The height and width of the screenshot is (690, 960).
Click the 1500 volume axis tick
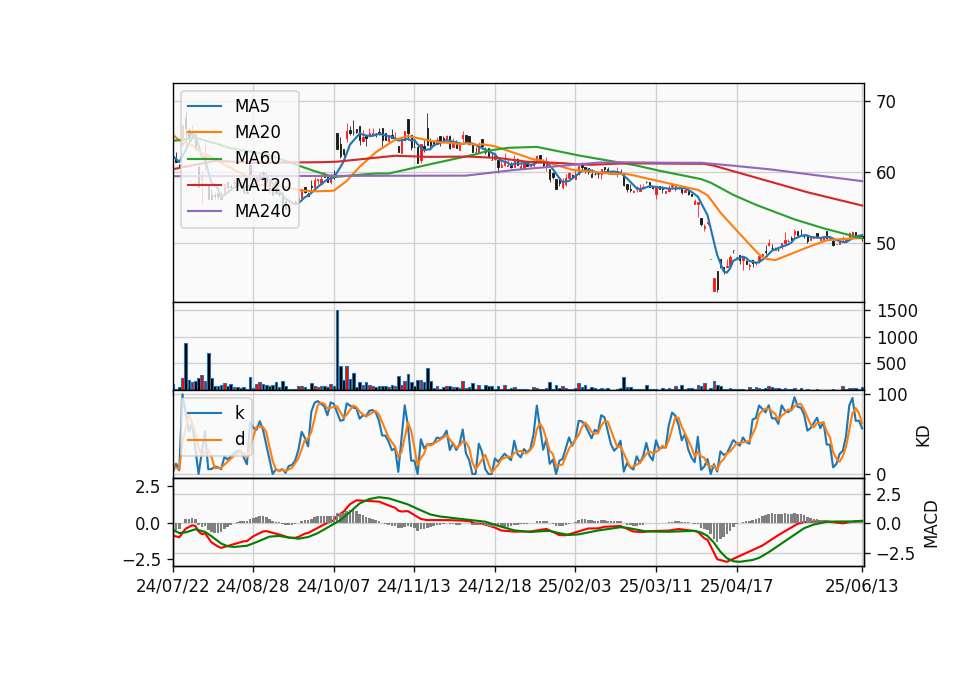pos(897,311)
